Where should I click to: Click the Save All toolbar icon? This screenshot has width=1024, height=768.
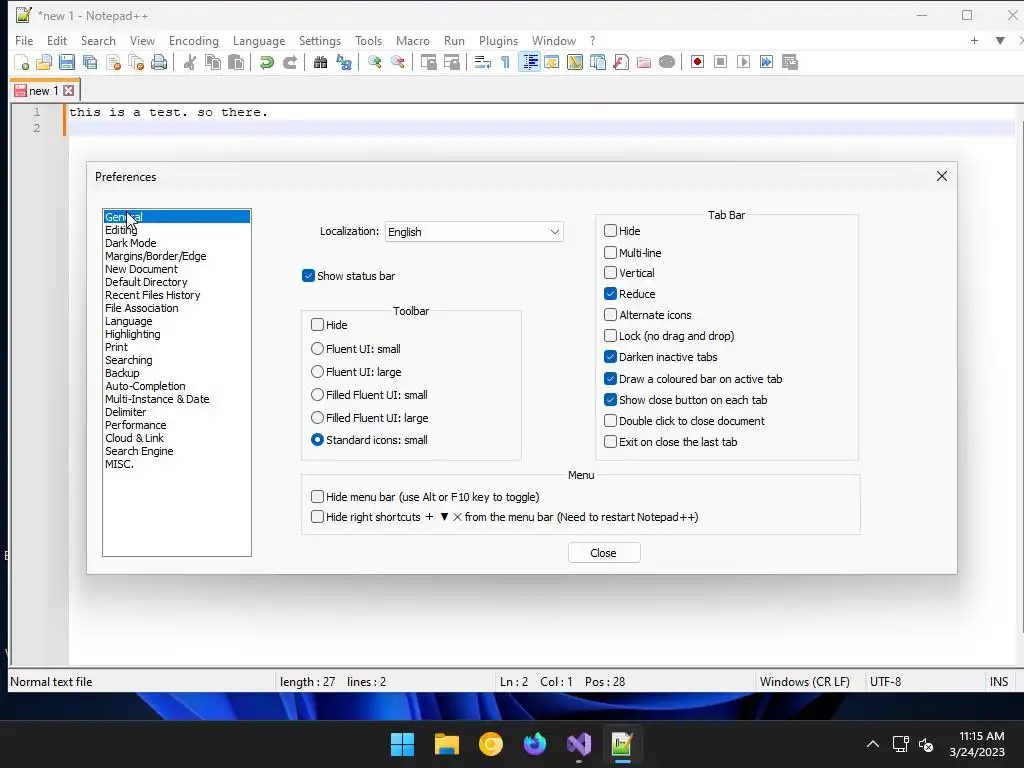(90, 62)
